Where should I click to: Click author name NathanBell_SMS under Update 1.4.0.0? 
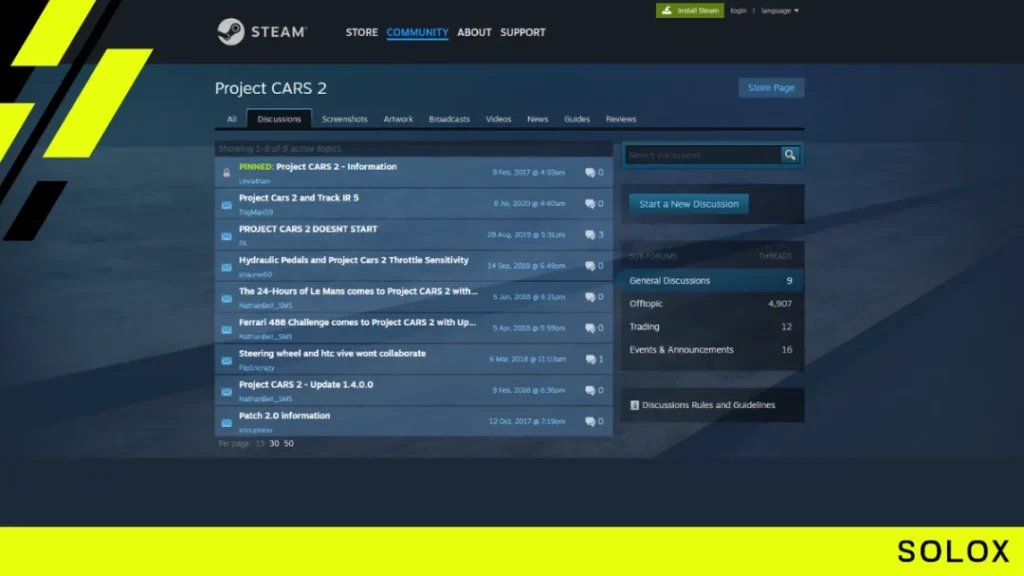point(265,399)
